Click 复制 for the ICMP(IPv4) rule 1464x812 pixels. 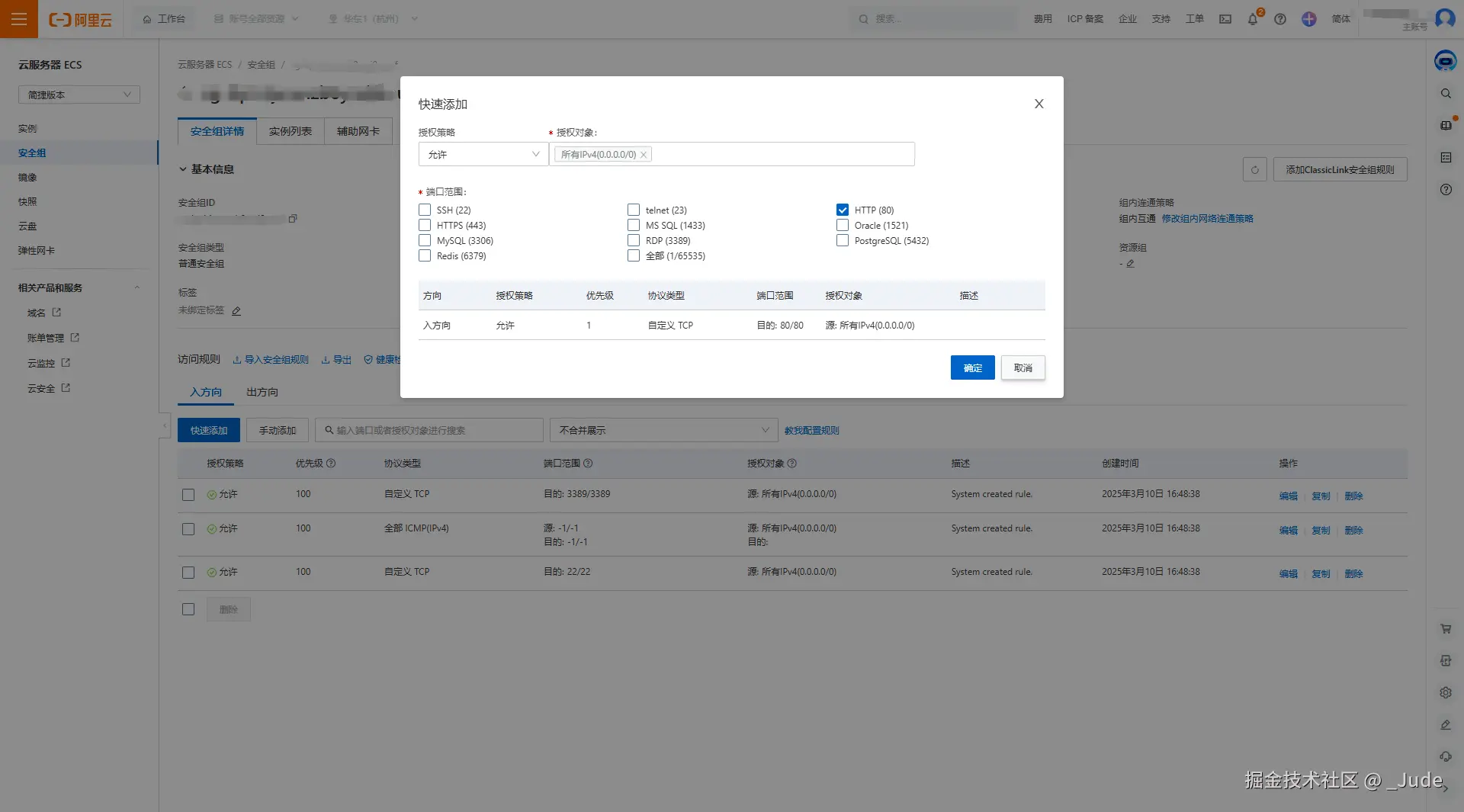1321,530
